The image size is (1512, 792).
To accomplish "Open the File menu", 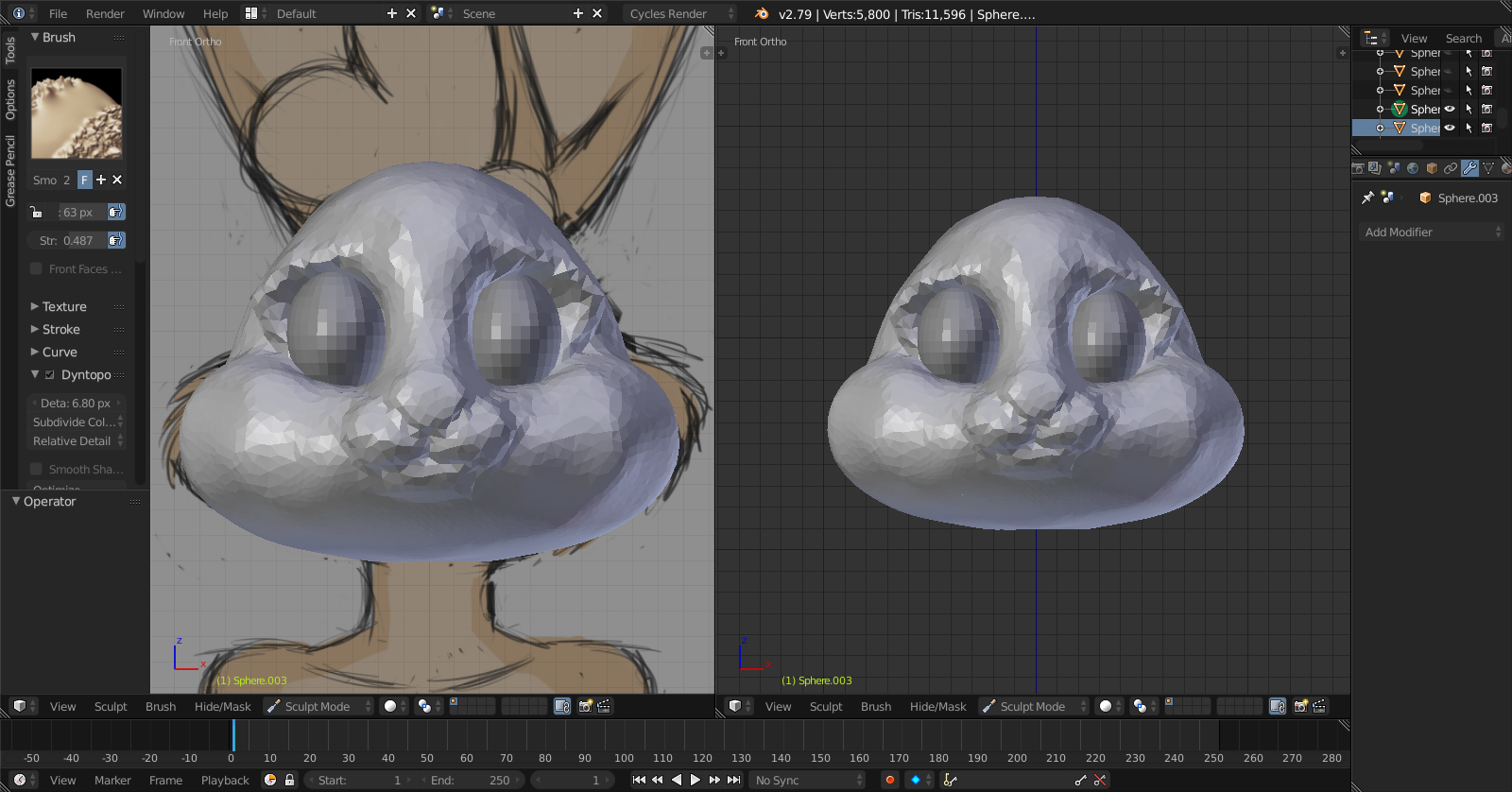I will point(58,13).
